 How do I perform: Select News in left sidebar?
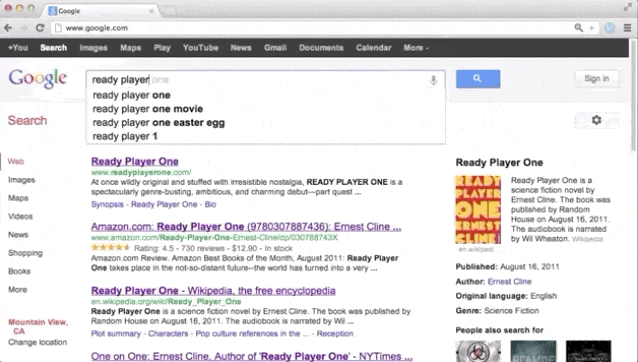pyautogui.click(x=18, y=235)
